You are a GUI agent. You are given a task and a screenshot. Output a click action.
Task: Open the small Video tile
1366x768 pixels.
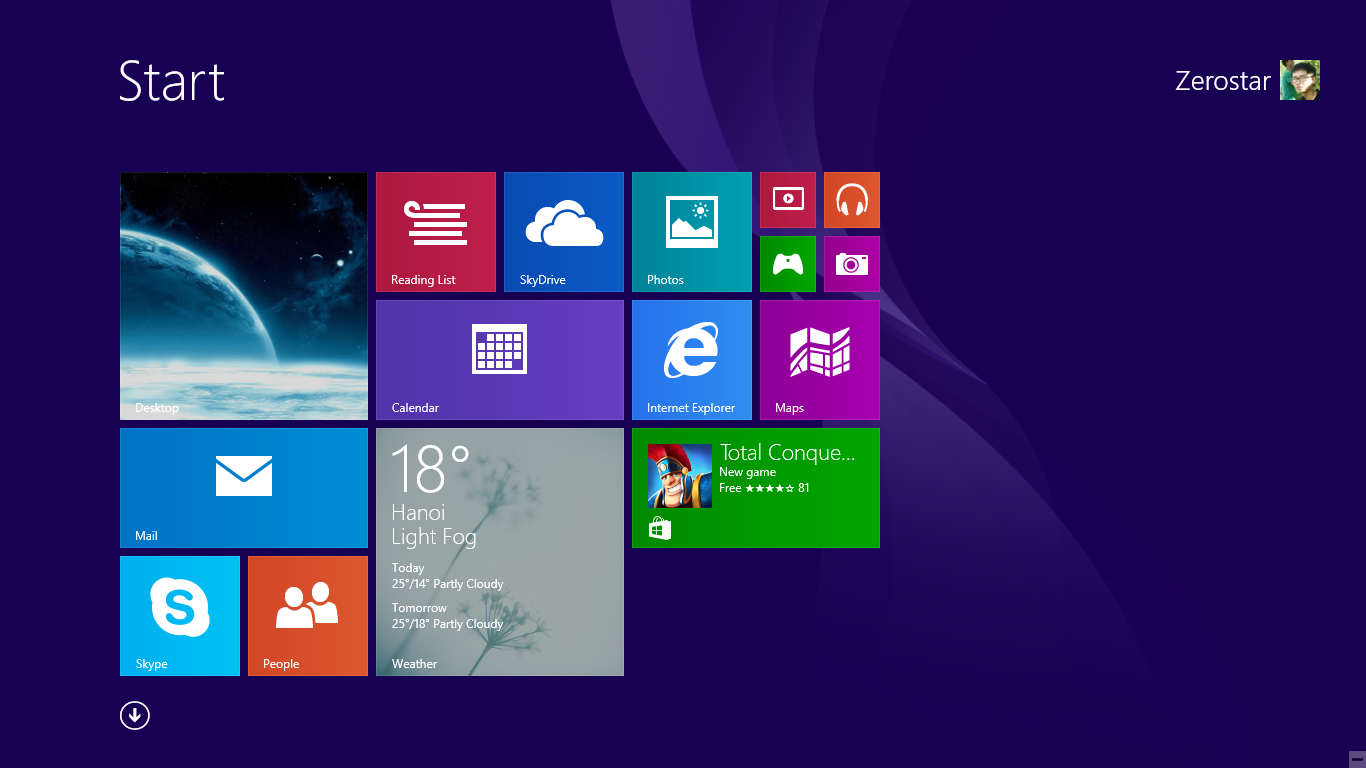point(788,200)
